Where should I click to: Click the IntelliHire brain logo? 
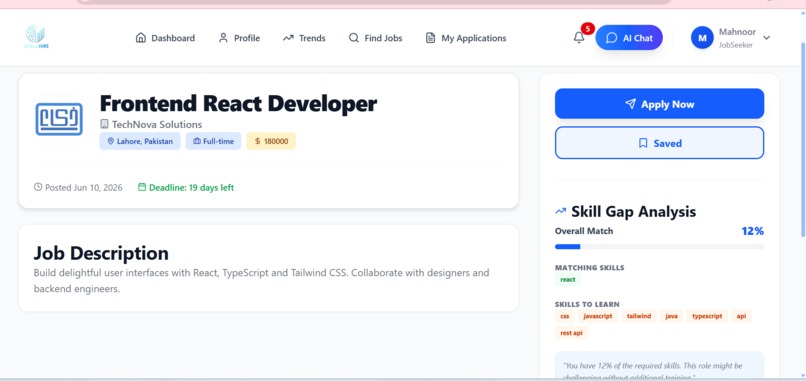coord(36,37)
